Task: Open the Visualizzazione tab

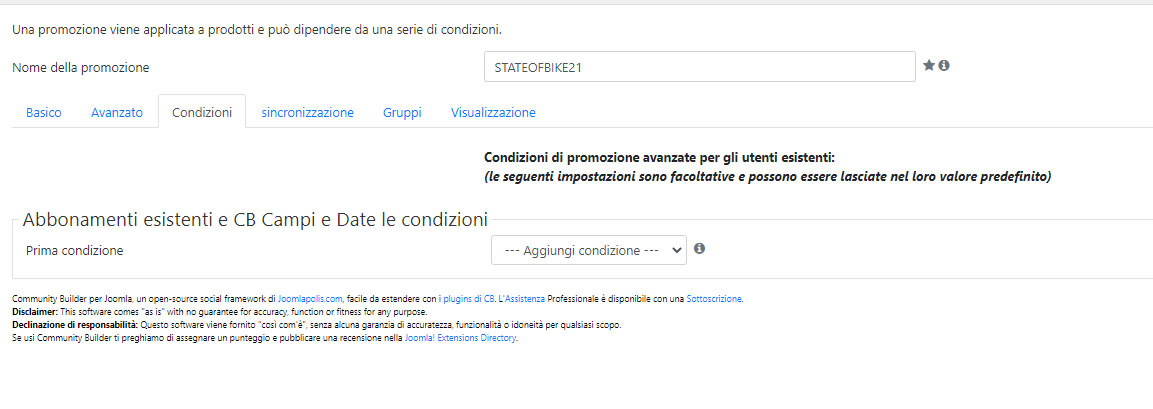Action: click(493, 113)
